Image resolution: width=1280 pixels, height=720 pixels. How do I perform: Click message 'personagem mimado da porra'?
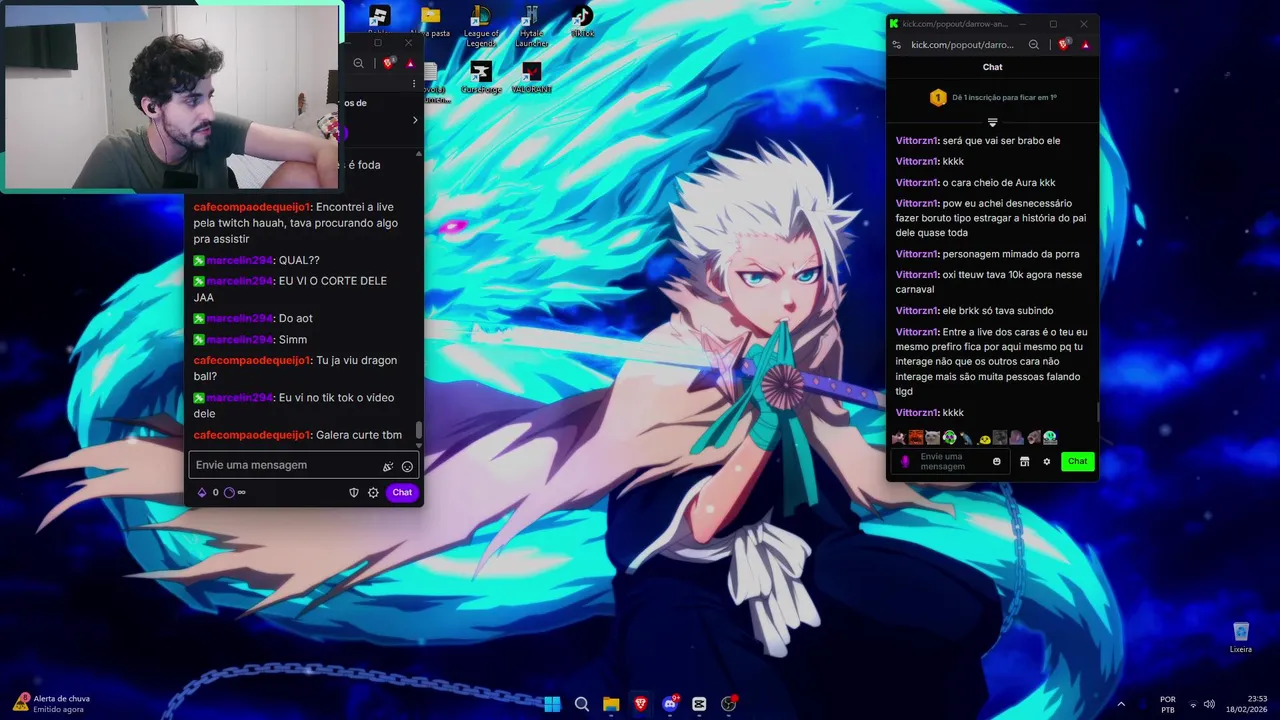tap(1010, 254)
